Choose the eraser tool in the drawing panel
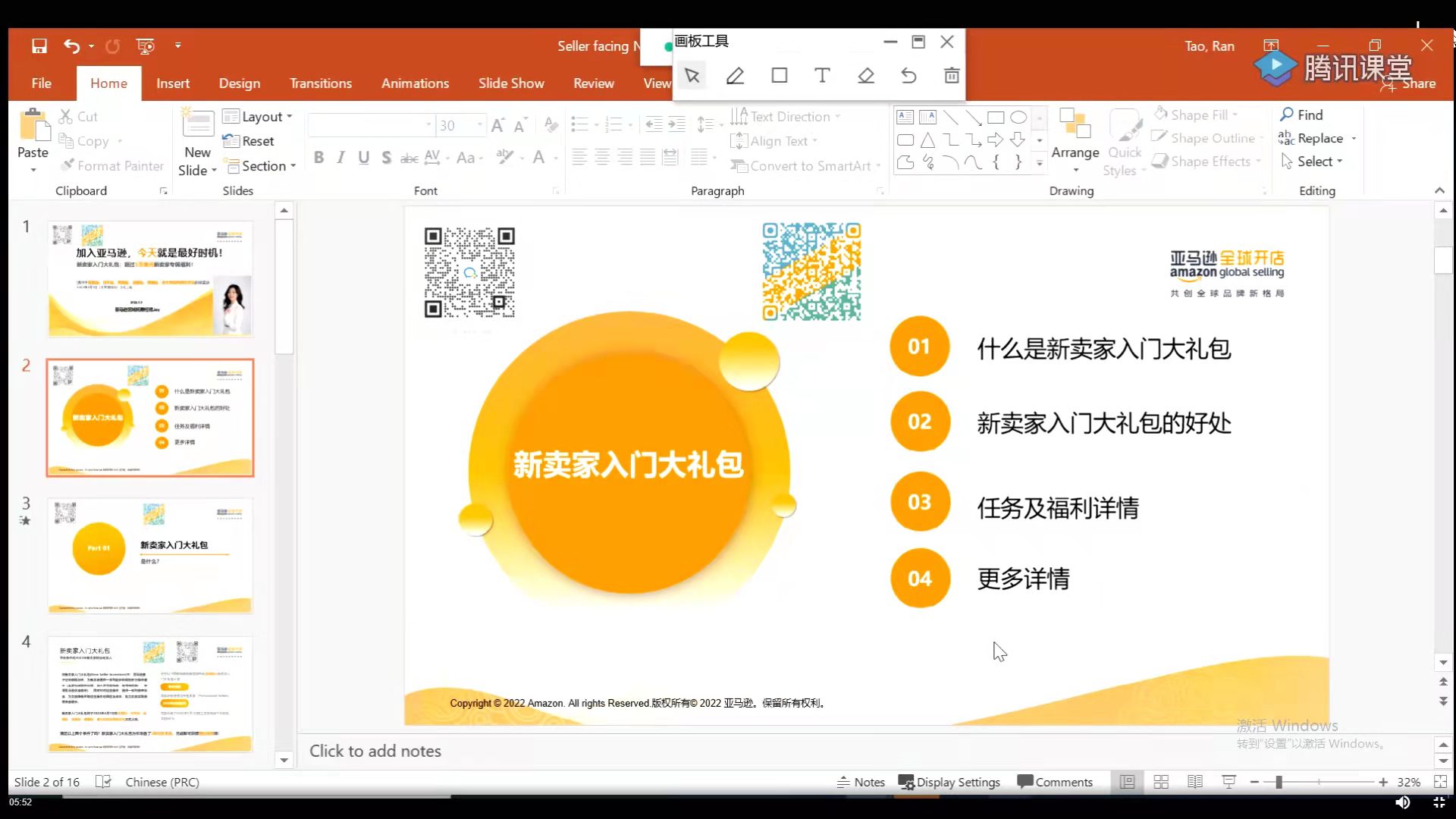Screen dimensions: 1456x819 [x=865, y=75]
